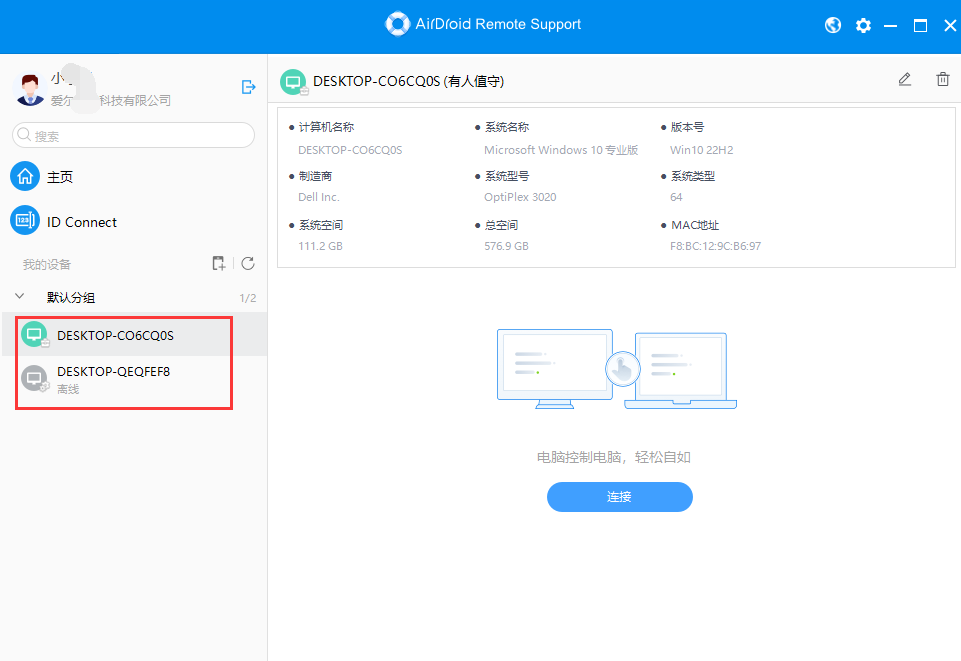Click the two-computer remote control illustration
Screen dimensions: 961x661
click(x=617, y=369)
